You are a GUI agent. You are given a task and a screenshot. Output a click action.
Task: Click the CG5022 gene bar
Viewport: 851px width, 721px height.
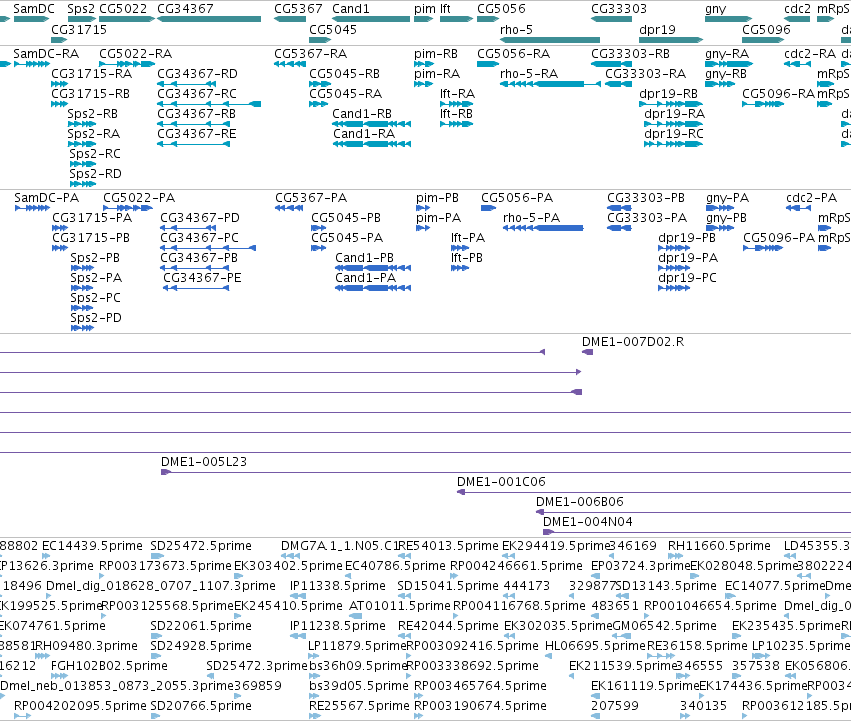coord(127,19)
